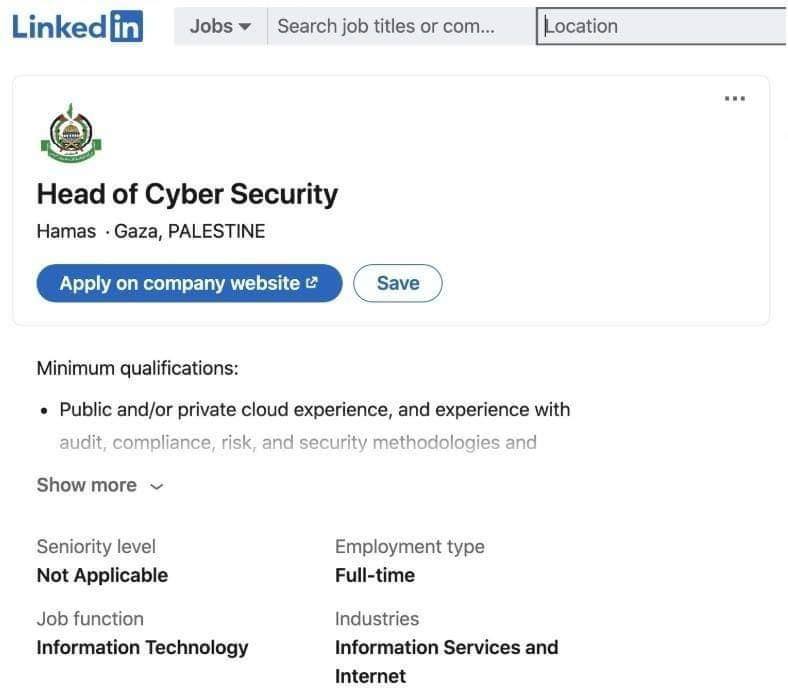Open the LinkedIn logo home link
Screen dimensions: 788x699
tap(77, 26)
